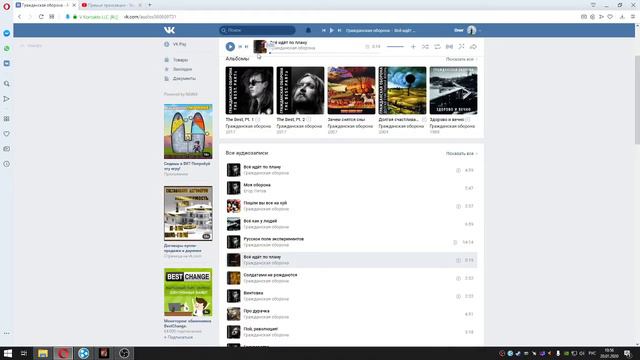640x360 pixels.
Task: Go back with the browser back arrow
Action: (19, 17)
